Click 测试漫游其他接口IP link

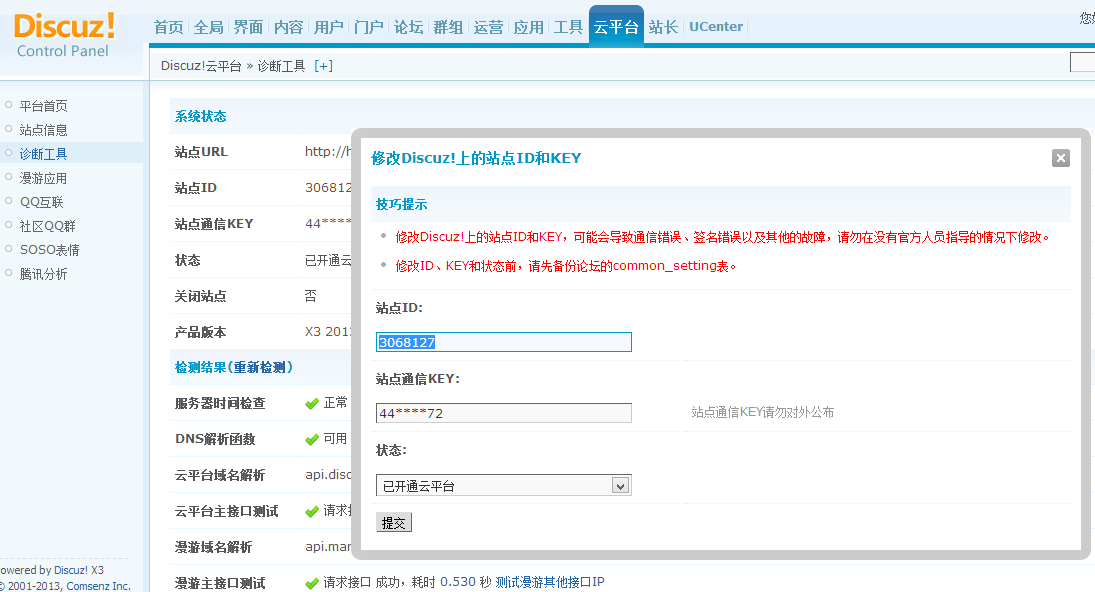(x=550, y=582)
